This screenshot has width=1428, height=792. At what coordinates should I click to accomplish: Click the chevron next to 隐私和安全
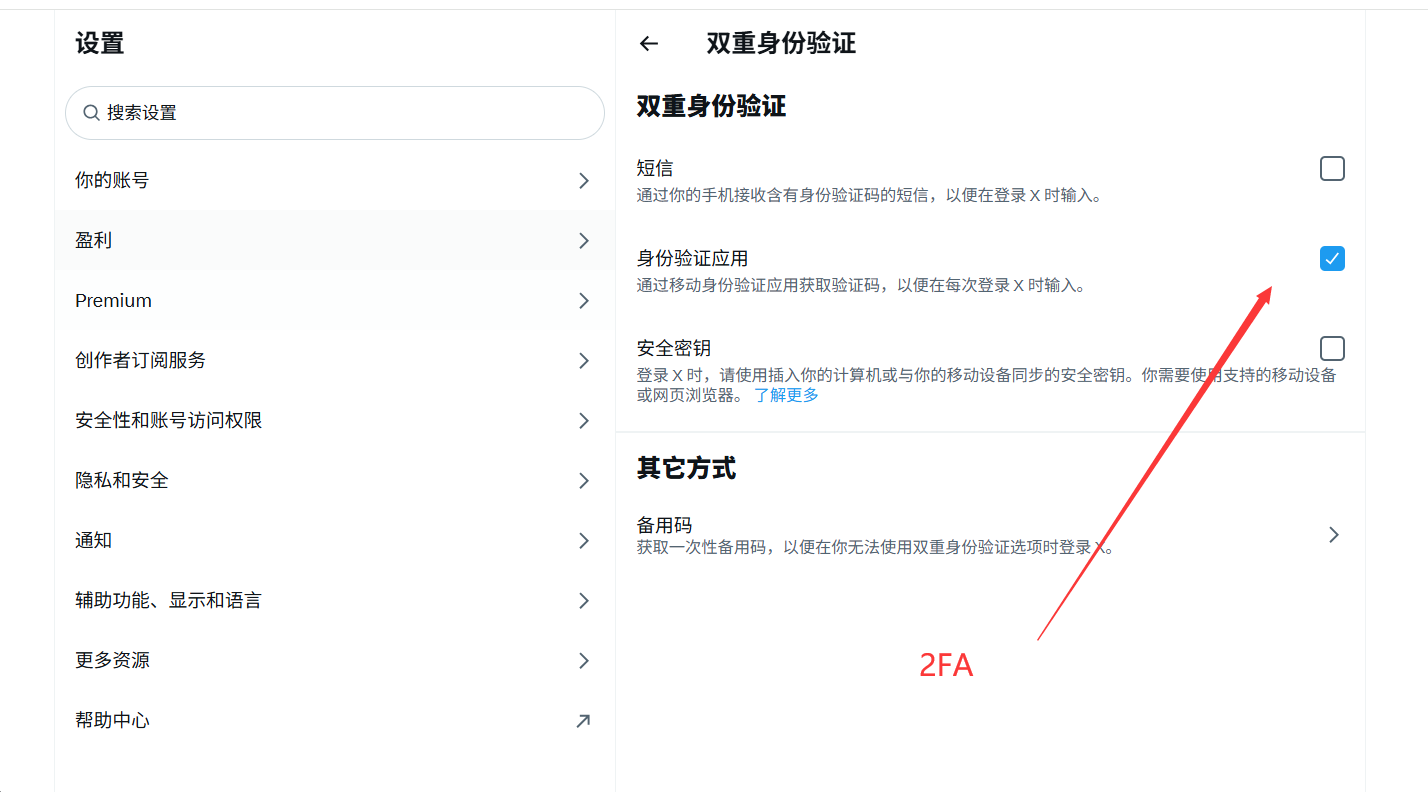pos(584,481)
